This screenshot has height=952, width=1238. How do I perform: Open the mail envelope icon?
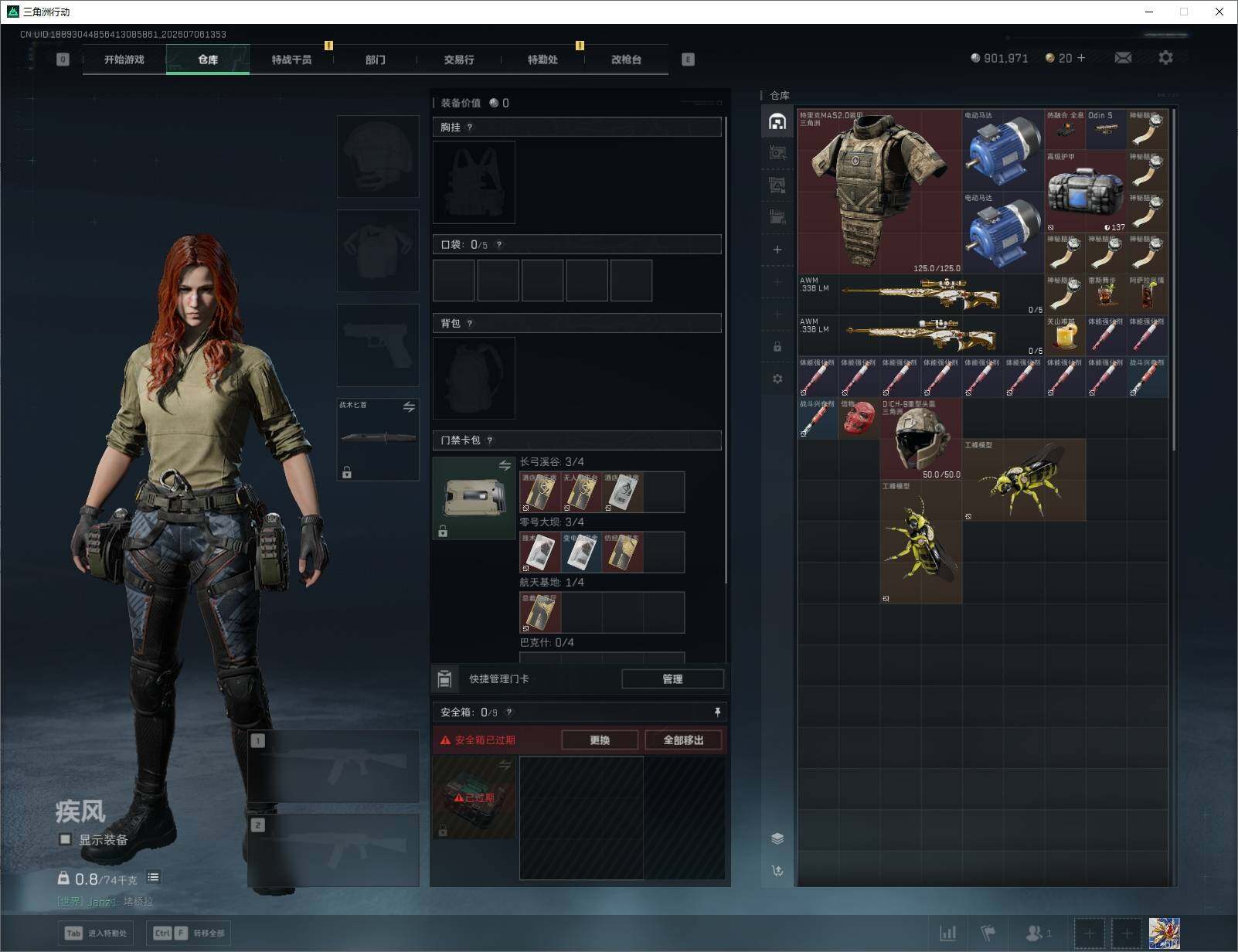point(1123,58)
